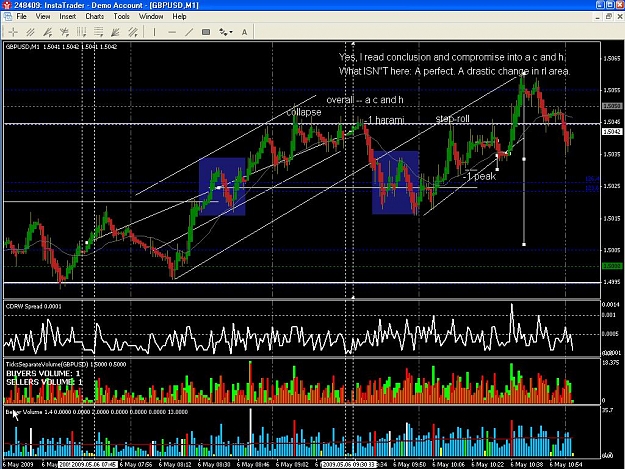Click the SELLERS VOLUME text

click(x=44, y=382)
